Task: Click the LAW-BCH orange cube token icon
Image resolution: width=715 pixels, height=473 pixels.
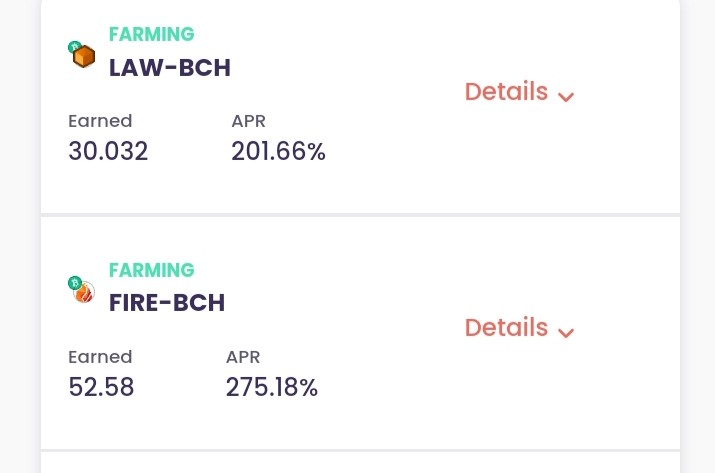Action: (x=84, y=57)
